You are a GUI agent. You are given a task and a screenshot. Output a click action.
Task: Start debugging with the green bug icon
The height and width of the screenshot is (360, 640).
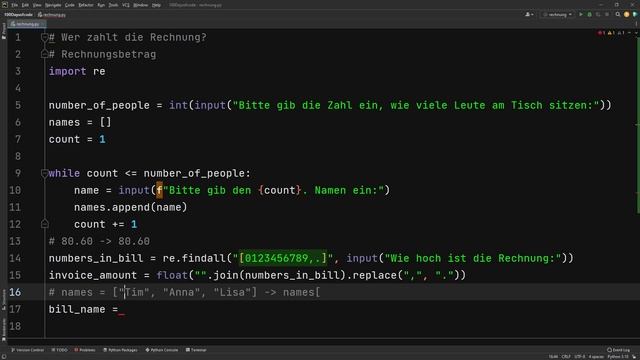(x=589, y=15)
